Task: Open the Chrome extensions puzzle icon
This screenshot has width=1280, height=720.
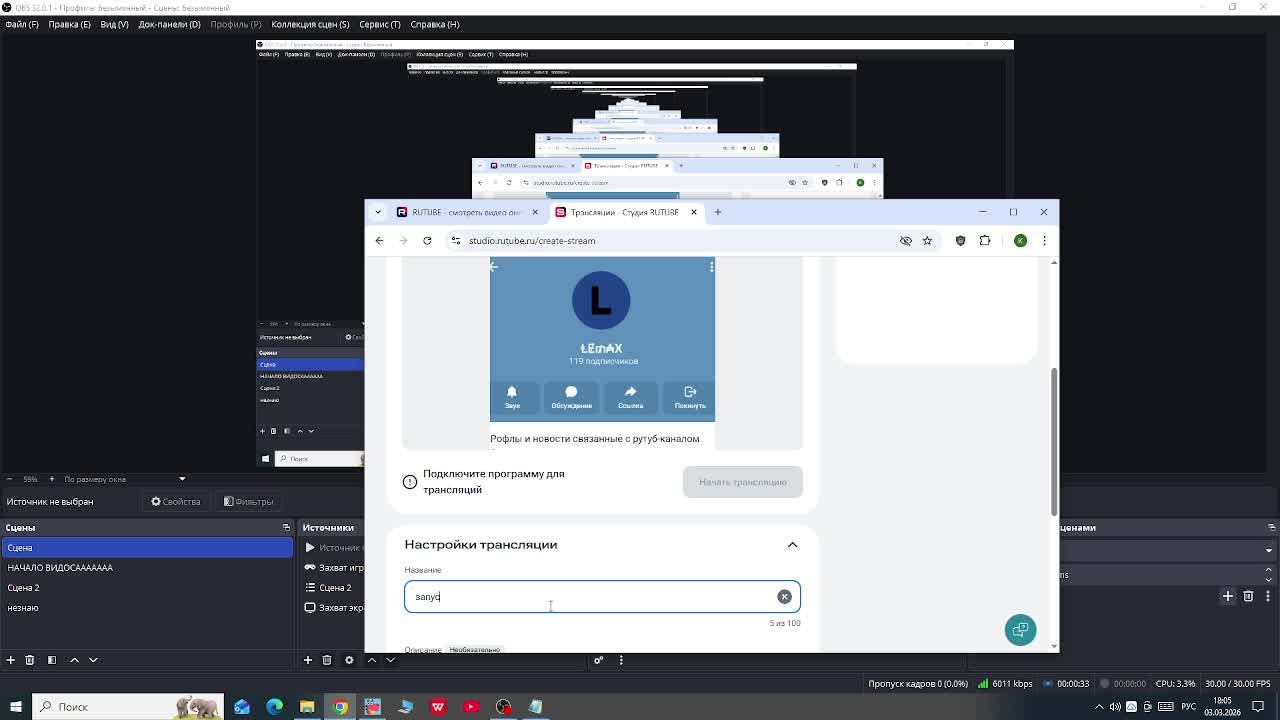Action: 985,241
